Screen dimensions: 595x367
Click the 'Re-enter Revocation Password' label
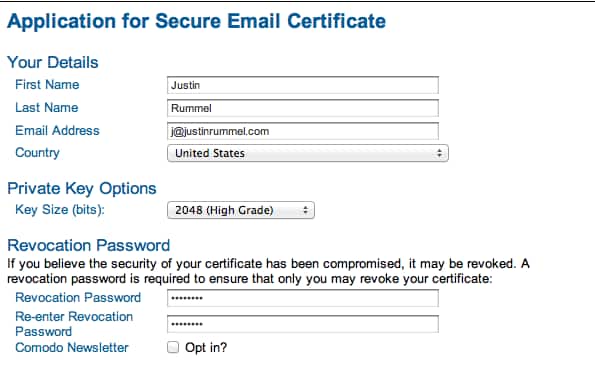click(74, 324)
